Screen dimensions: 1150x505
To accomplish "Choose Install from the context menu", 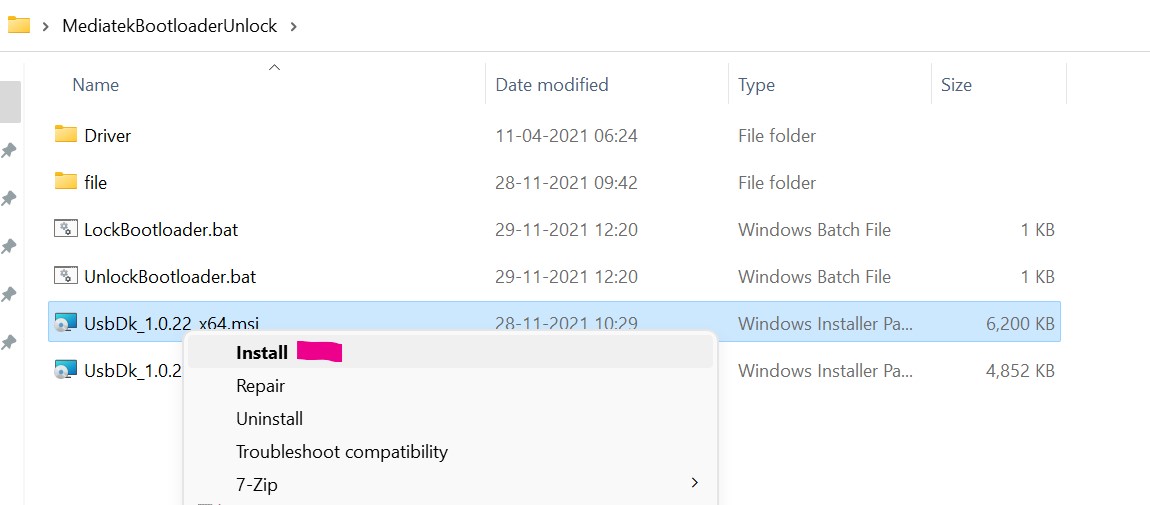I will tap(262, 352).
